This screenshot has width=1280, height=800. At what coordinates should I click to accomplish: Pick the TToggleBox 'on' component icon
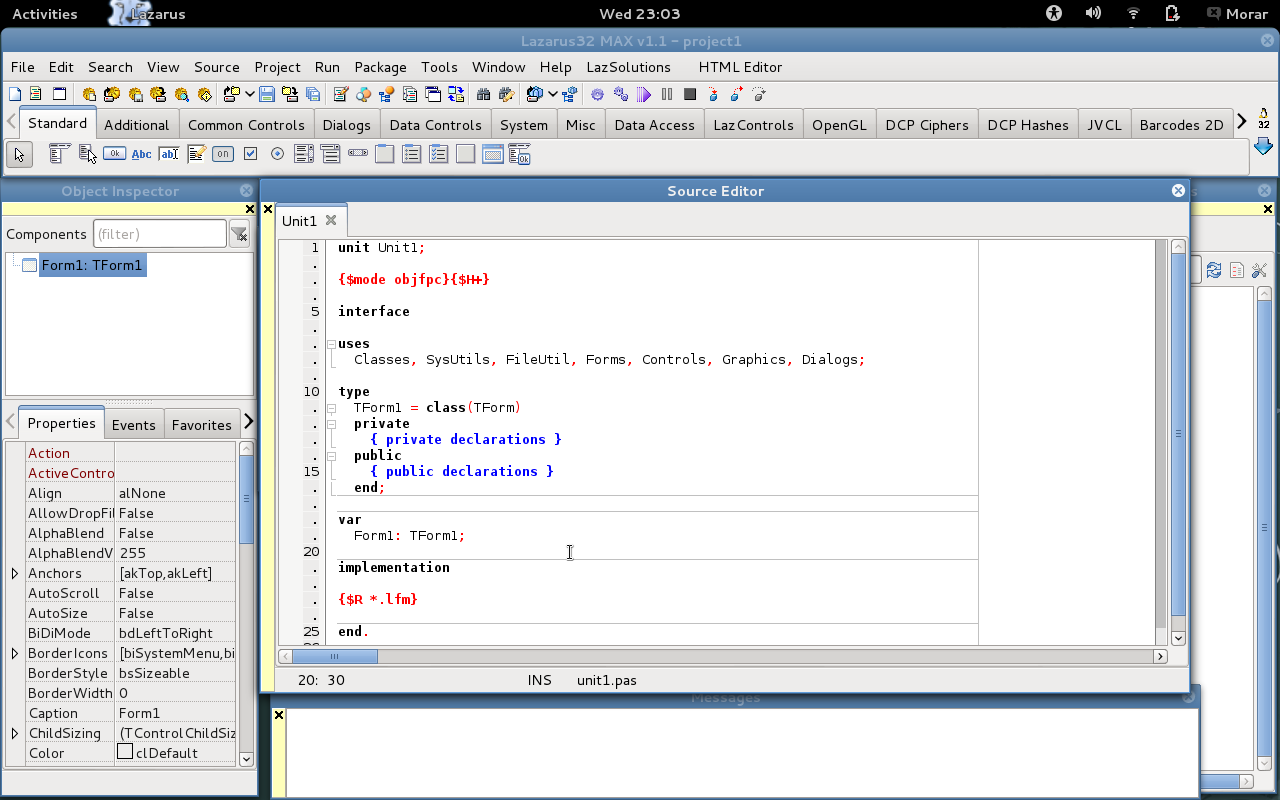(x=223, y=154)
